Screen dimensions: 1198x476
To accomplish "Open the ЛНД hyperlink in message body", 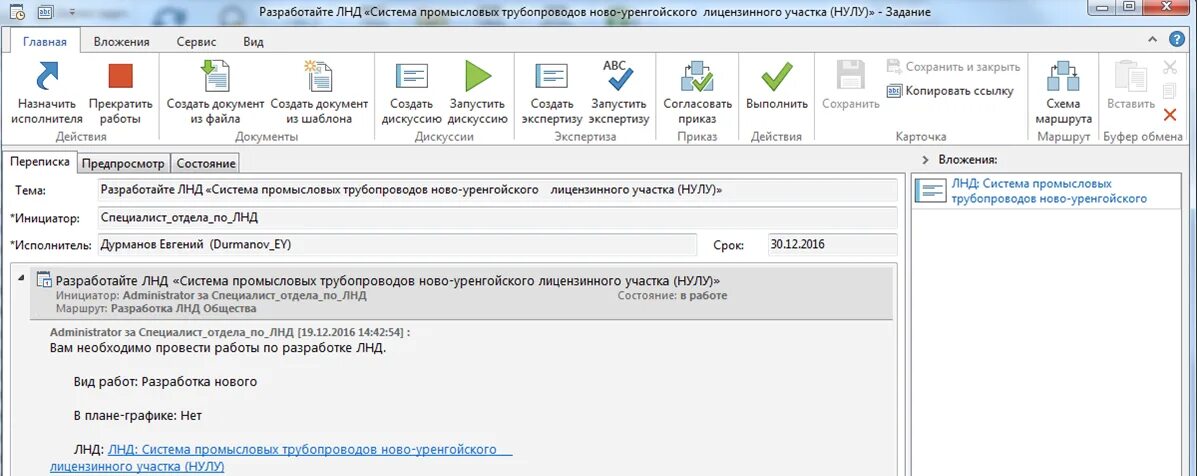I will point(281,457).
